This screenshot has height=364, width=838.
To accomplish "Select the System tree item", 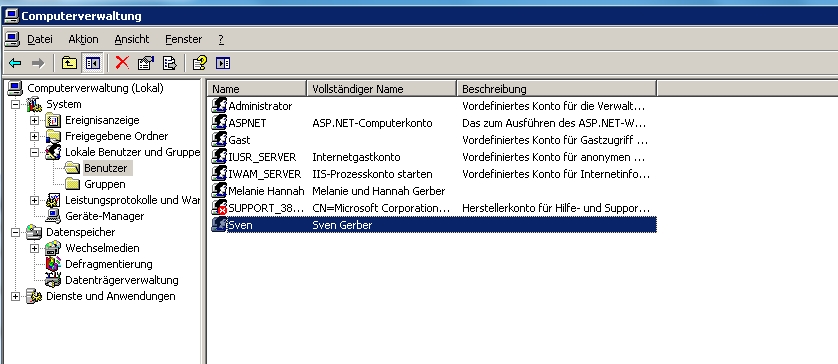I will point(64,104).
